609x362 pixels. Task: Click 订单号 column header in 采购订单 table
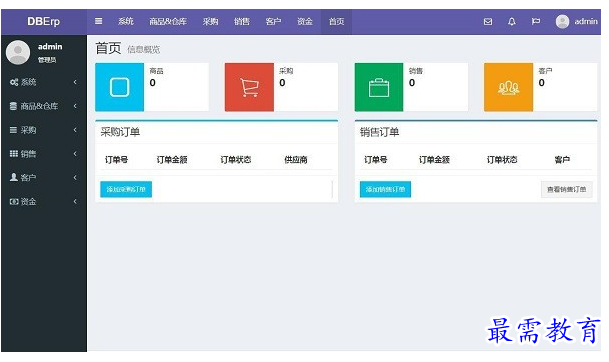coord(117,160)
